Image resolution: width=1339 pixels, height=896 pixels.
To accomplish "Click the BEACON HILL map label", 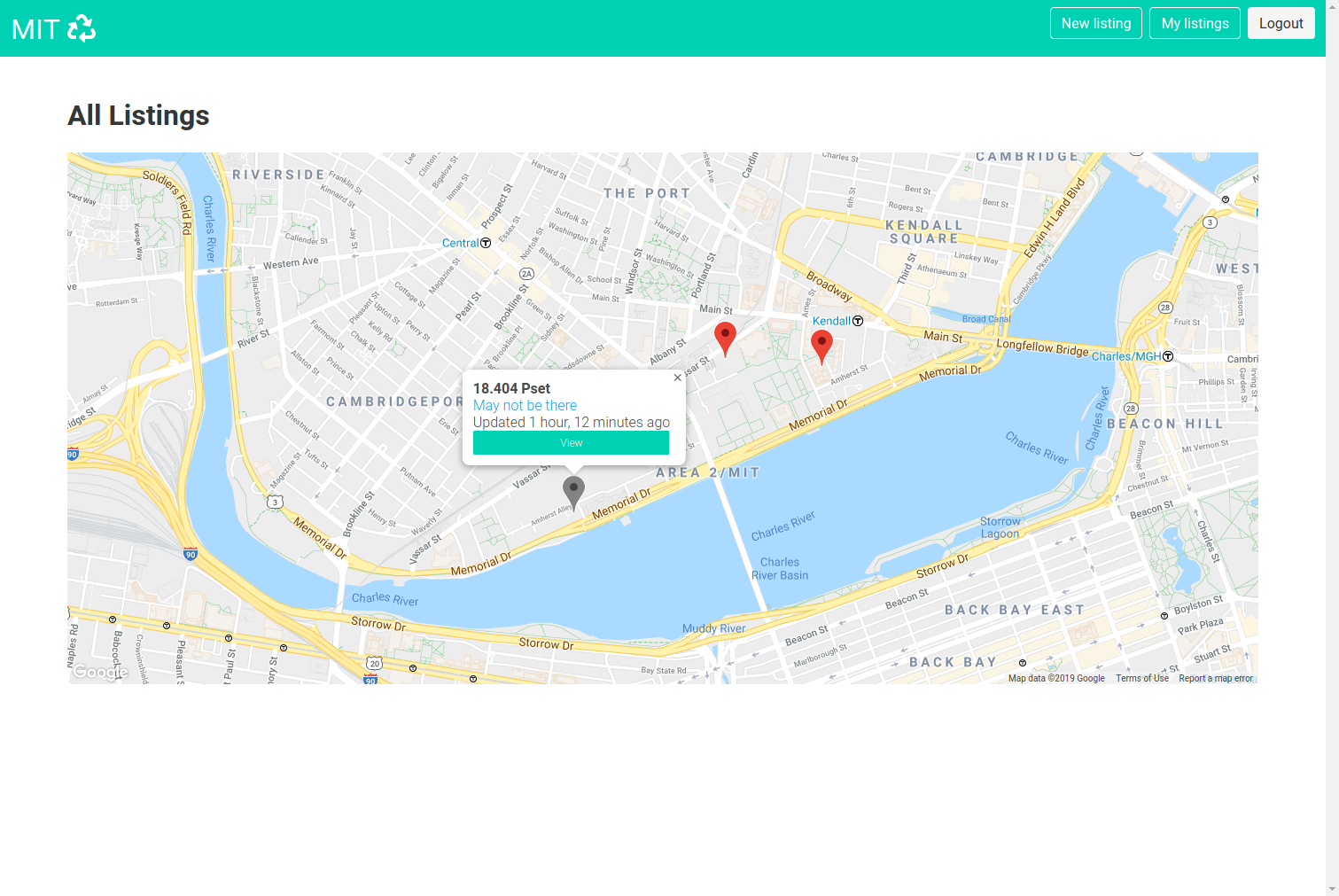I will coord(1164,424).
